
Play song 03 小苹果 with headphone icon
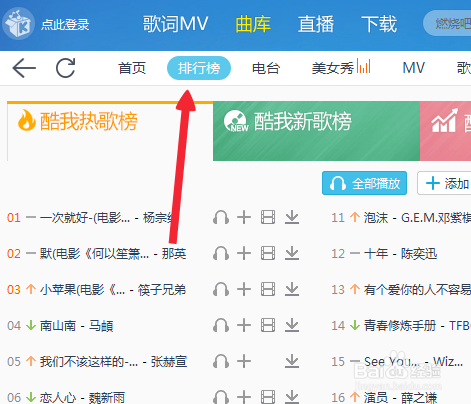click(221, 290)
